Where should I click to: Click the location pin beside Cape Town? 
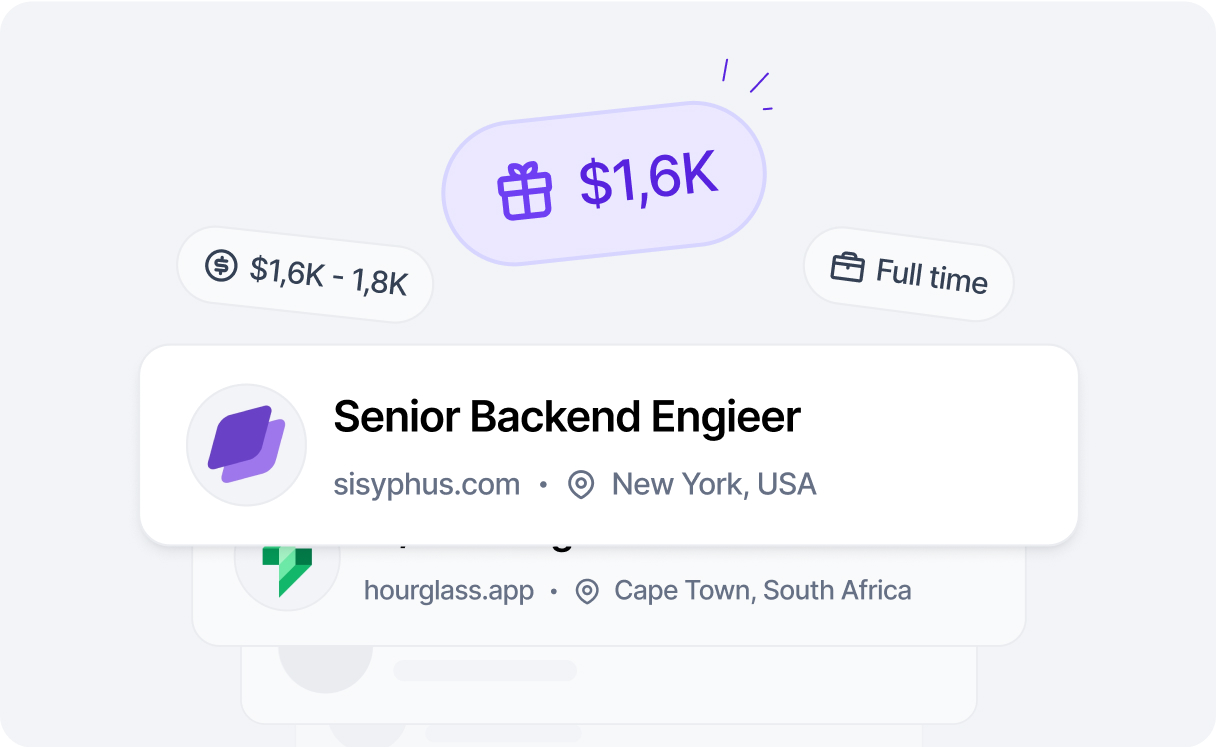(x=587, y=592)
